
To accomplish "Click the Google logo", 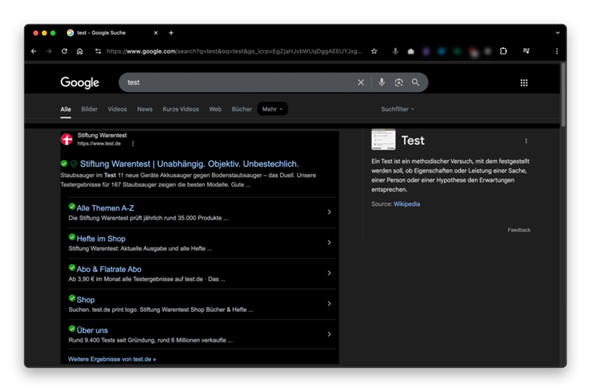I will (x=80, y=82).
